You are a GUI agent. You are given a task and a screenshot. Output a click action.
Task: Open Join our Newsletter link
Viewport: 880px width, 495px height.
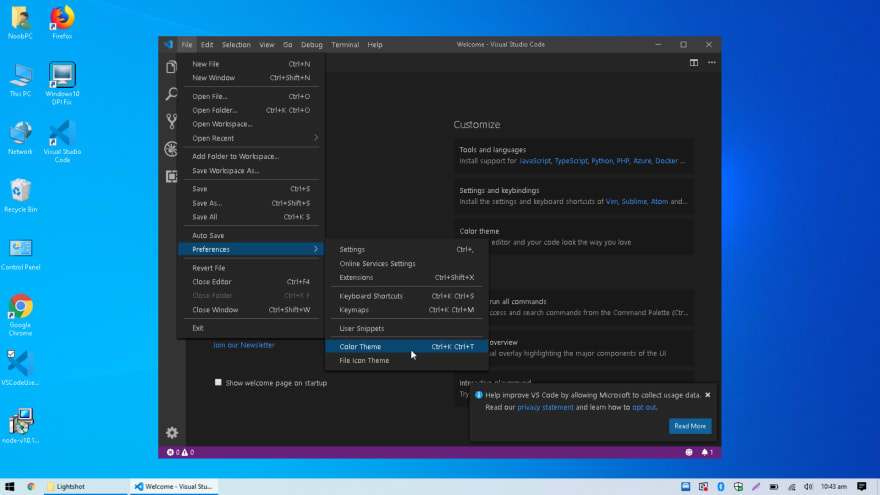tap(244, 345)
